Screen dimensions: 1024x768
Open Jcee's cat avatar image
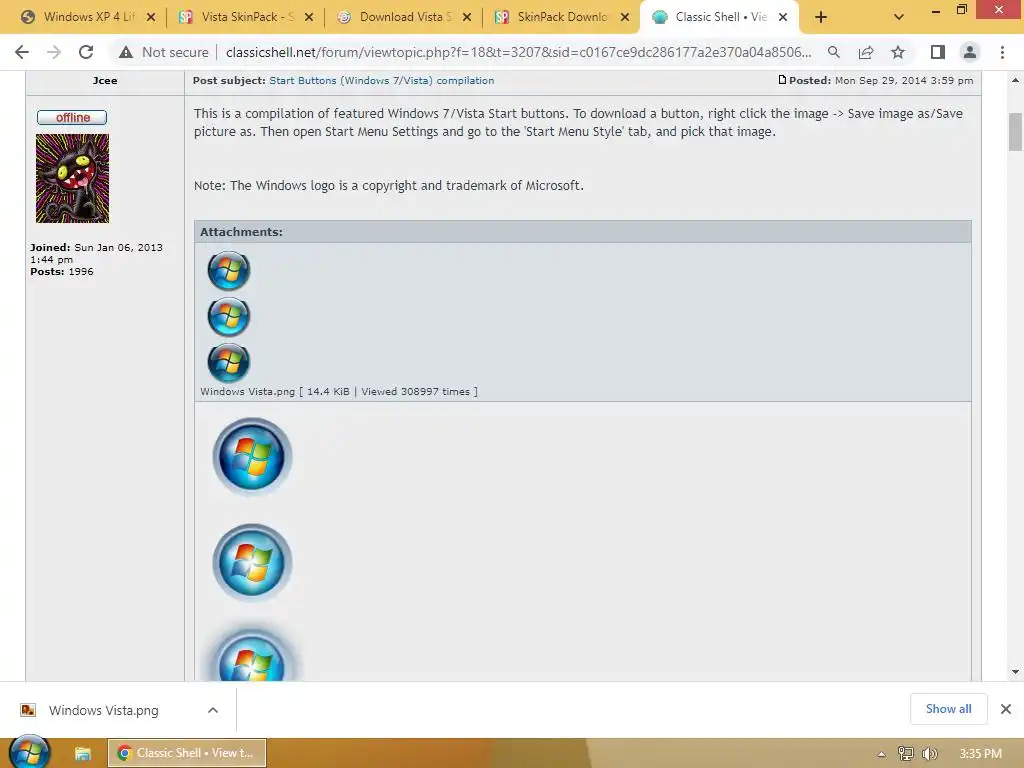pyautogui.click(x=72, y=178)
